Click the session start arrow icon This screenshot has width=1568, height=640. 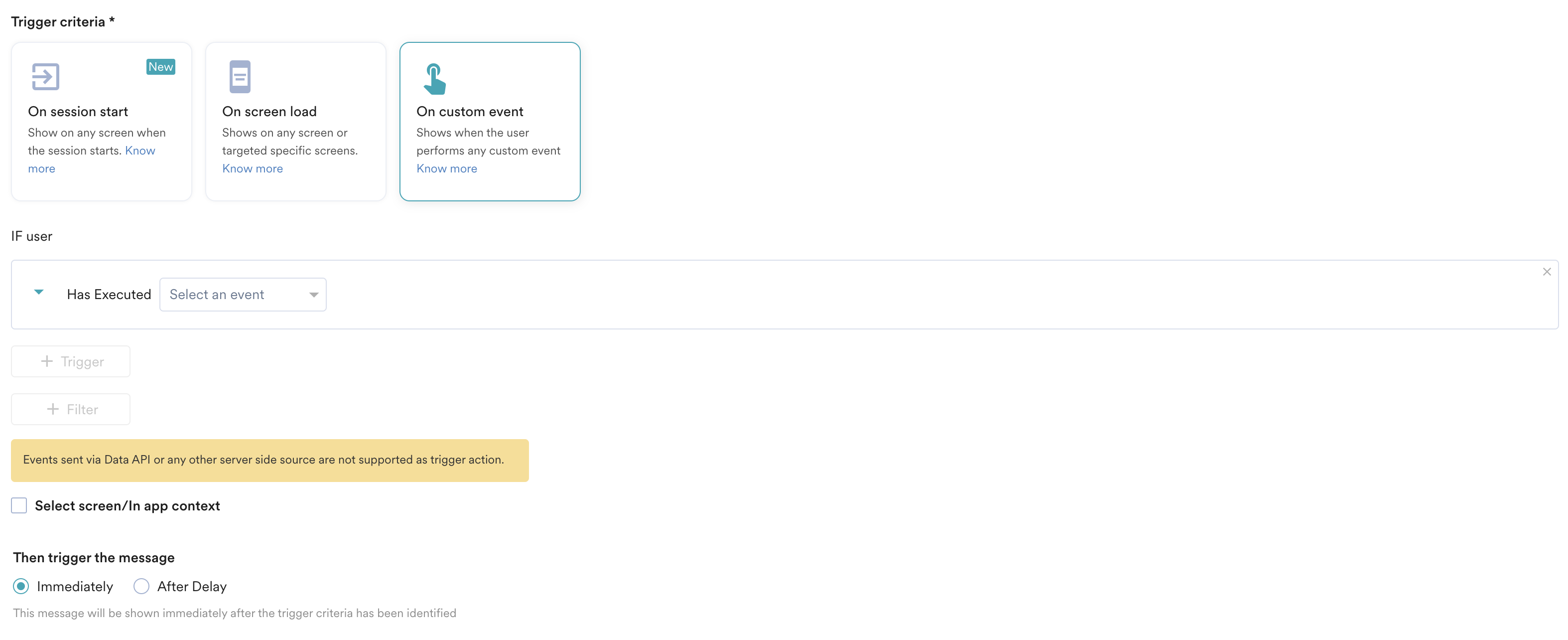point(45,77)
